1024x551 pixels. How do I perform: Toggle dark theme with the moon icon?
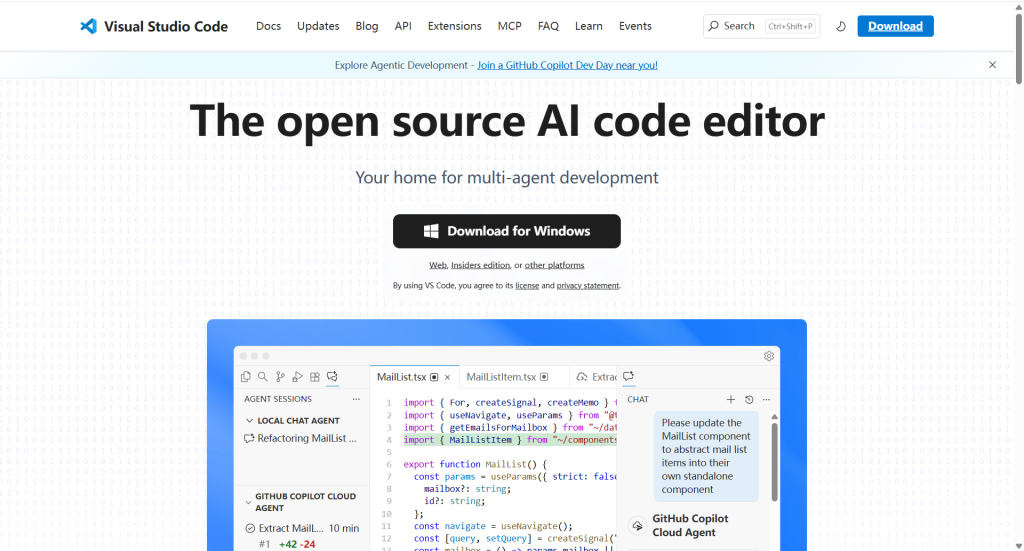click(x=840, y=26)
